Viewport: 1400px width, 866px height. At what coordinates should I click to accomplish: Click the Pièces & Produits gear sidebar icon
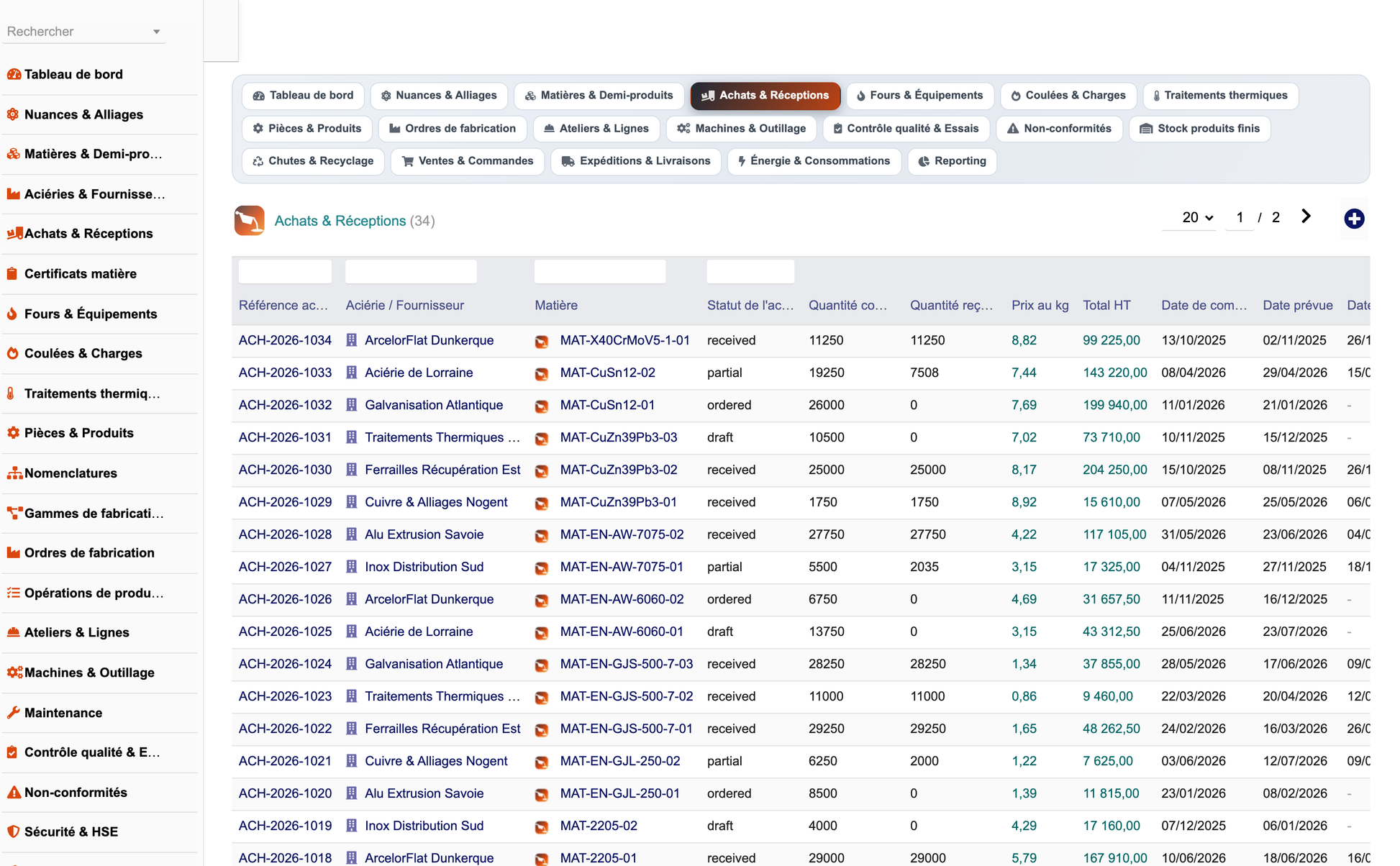pos(13,433)
